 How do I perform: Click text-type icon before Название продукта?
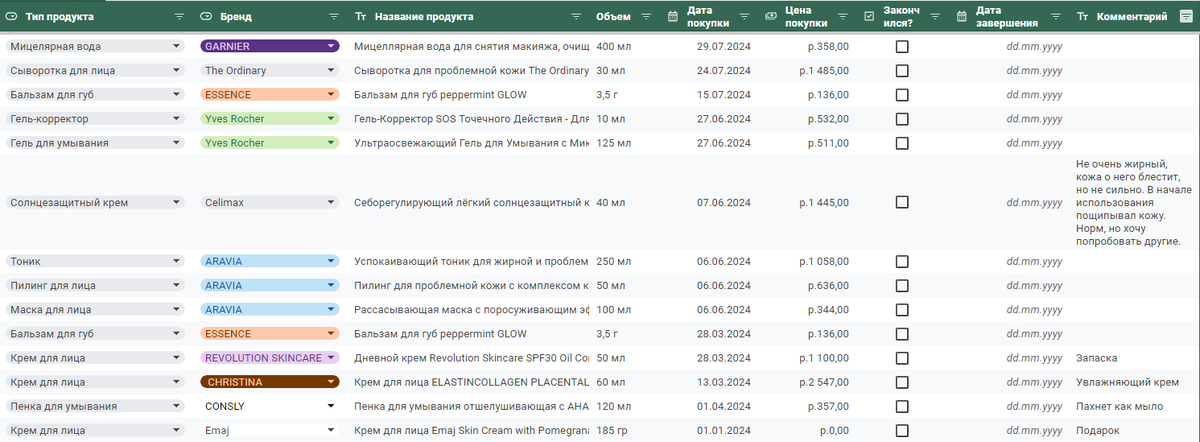click(x=360, y=17)
